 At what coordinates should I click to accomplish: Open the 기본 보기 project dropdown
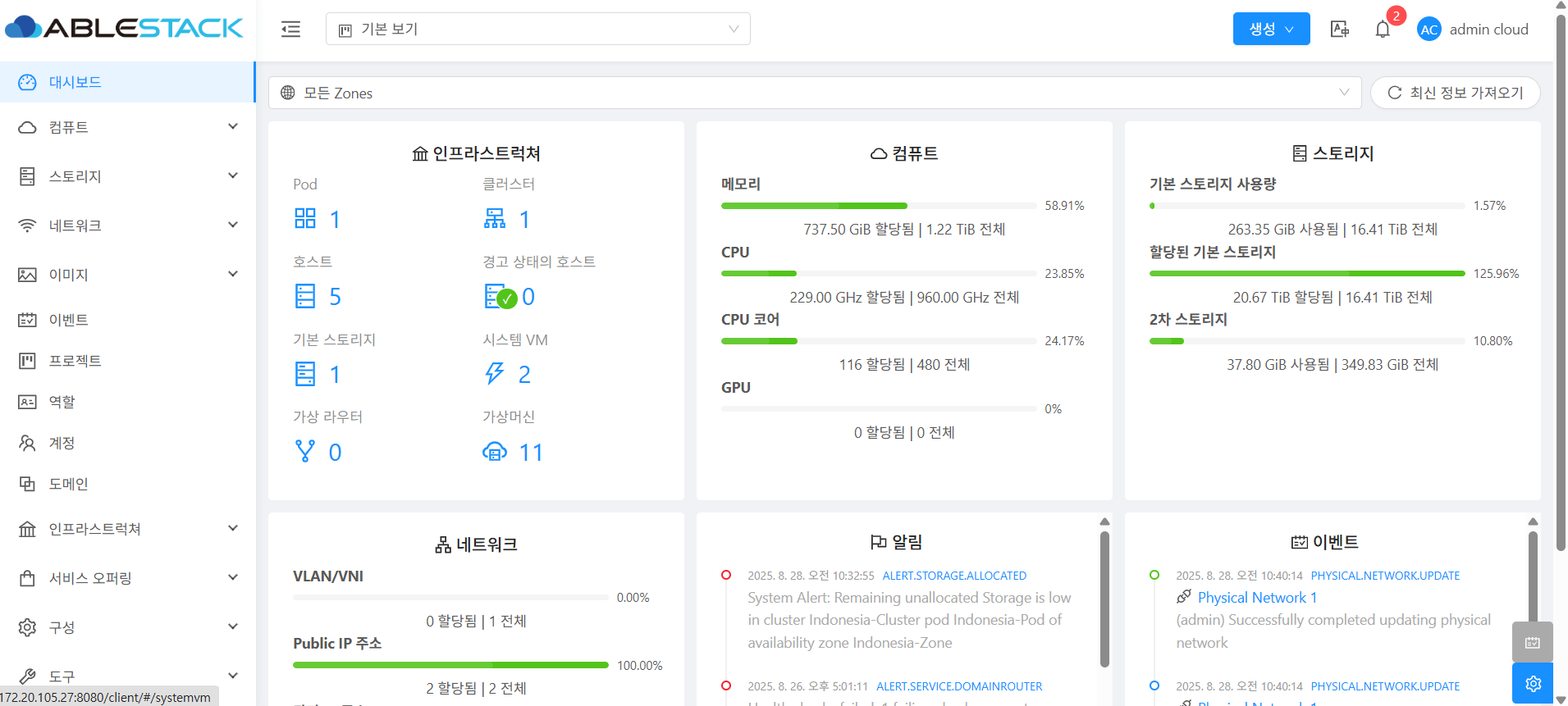coord(537,30)
